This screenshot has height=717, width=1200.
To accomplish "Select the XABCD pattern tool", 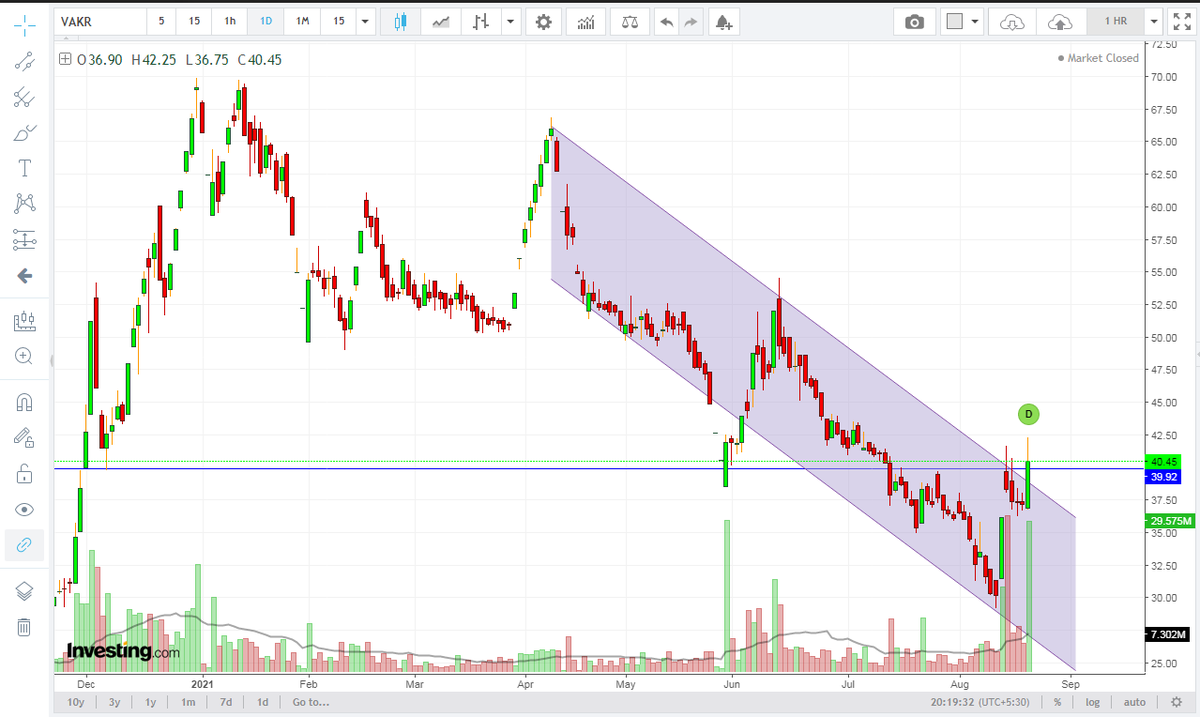I will coord(25,203).
